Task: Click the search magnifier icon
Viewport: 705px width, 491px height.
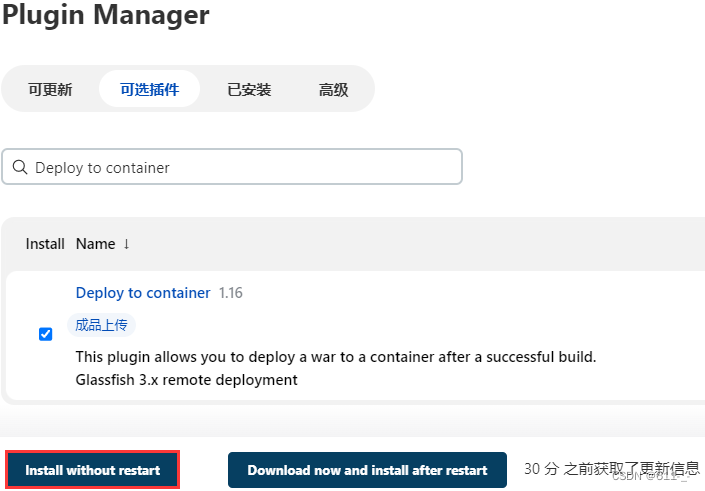Action: tap(20, 167)
